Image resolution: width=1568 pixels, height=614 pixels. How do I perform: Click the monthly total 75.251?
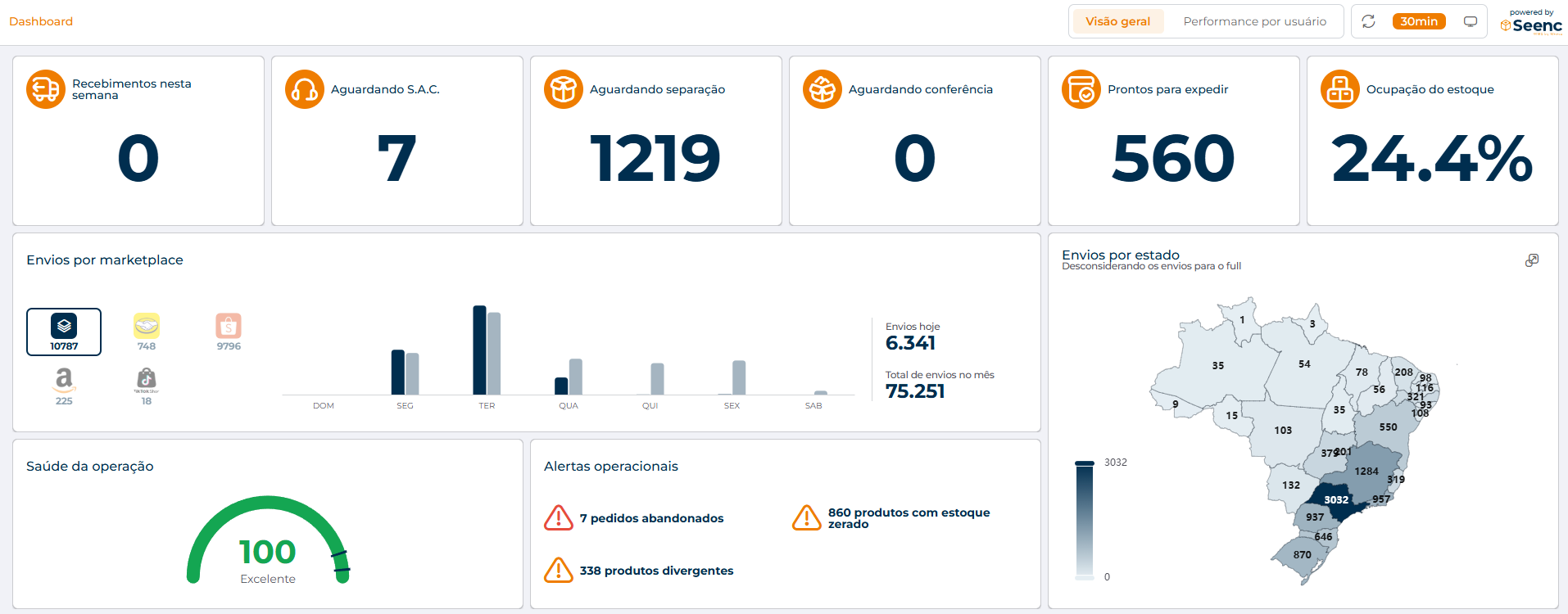(915, 391)
